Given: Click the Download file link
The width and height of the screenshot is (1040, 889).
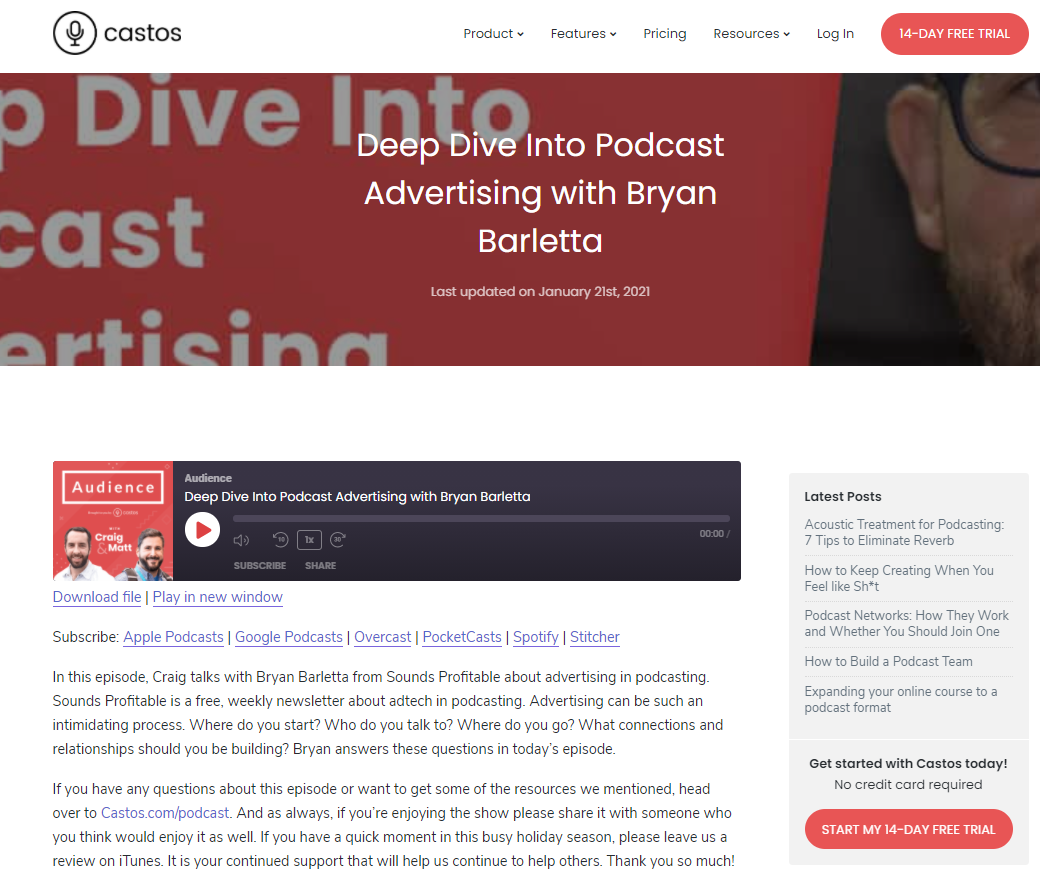Looking at the screenshot, I should click(97, 597).
